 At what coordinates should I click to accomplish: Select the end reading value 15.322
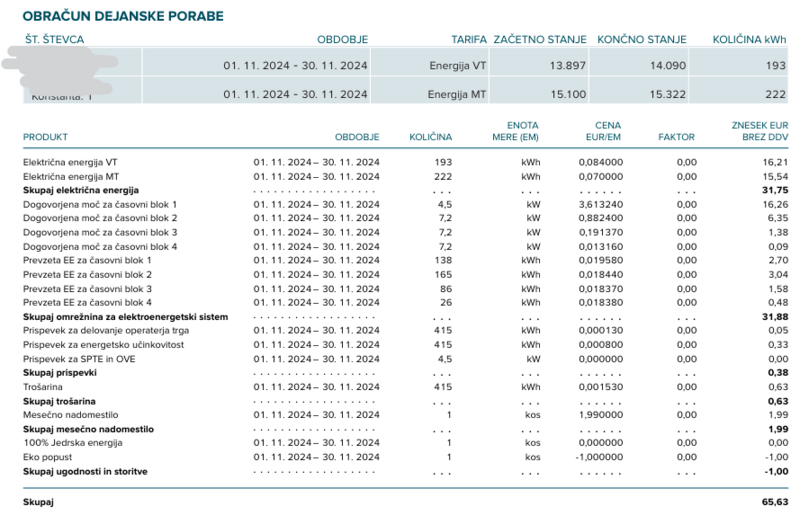(x=664, y=95)
